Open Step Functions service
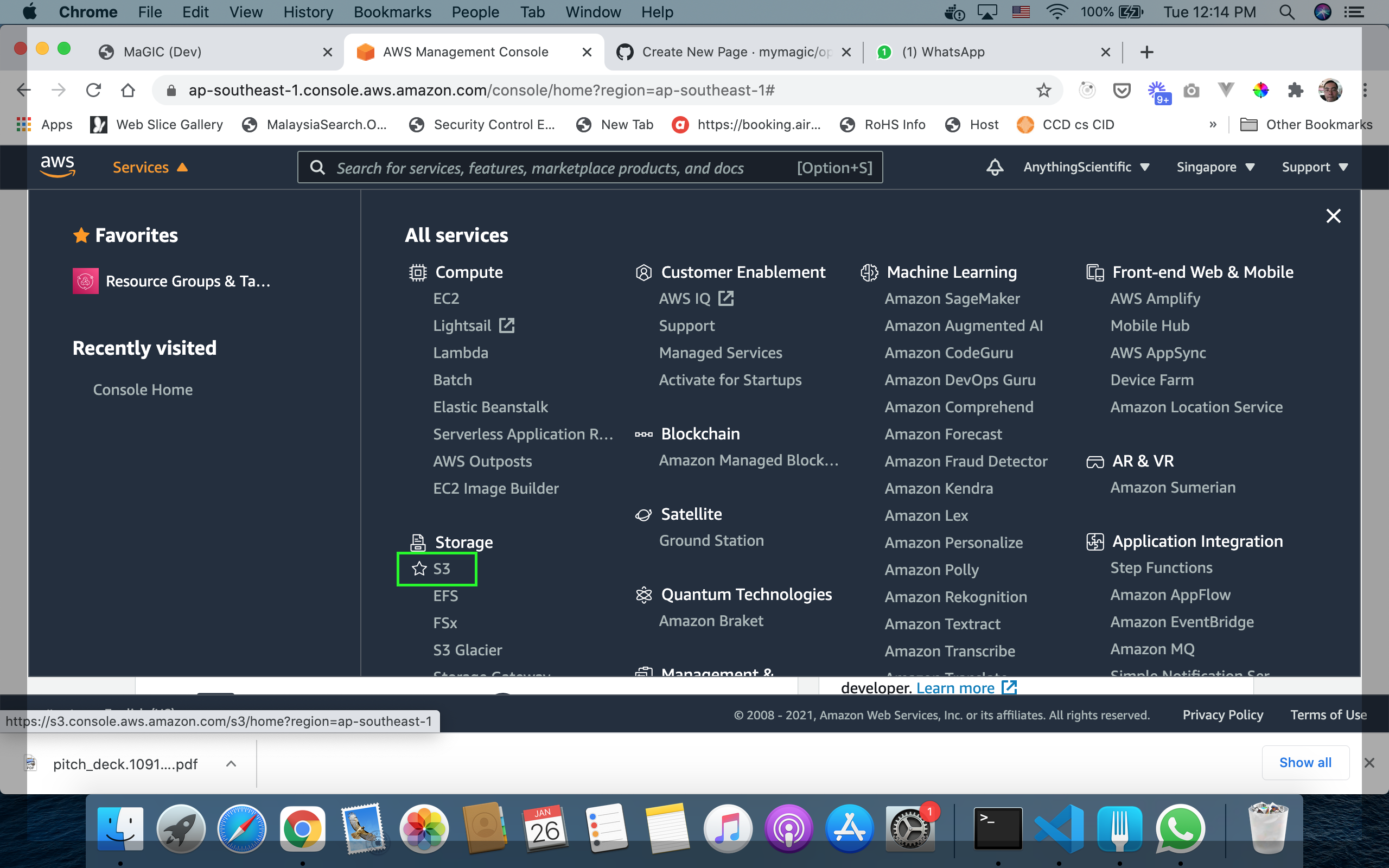Image resolution: width=1389 pixels, height=868 pixels. (x=1161, y=568)
